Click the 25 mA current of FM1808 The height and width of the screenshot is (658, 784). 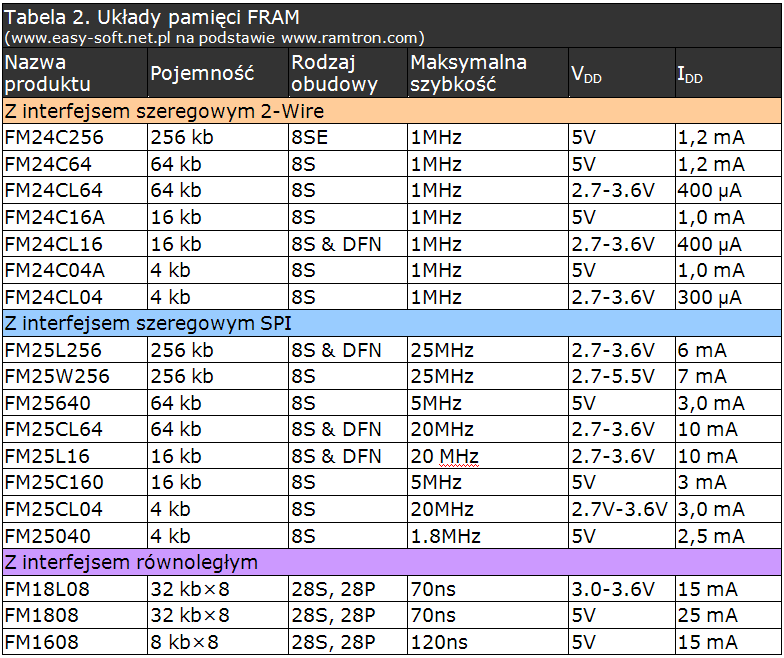728,616
